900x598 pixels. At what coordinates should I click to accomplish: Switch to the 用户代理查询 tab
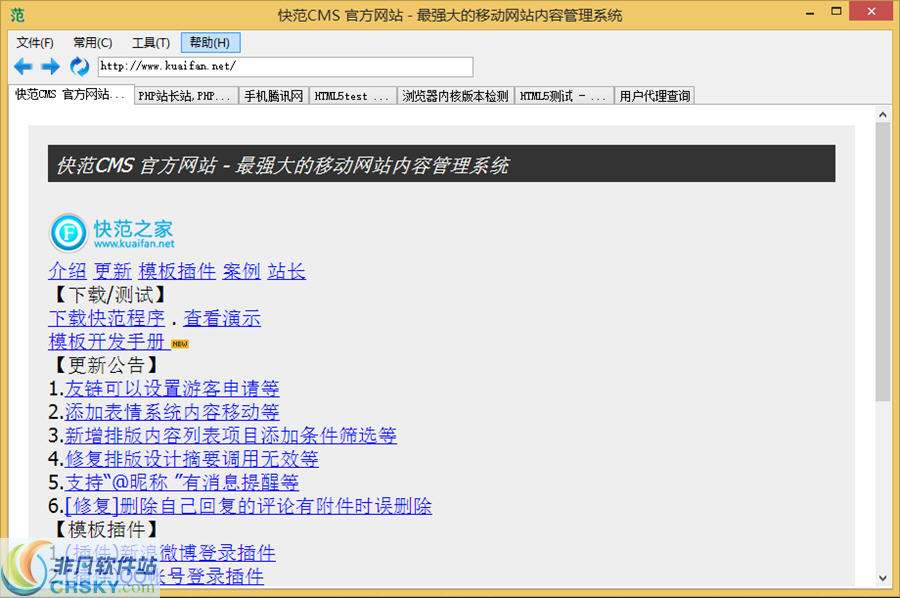coord(654,96)
